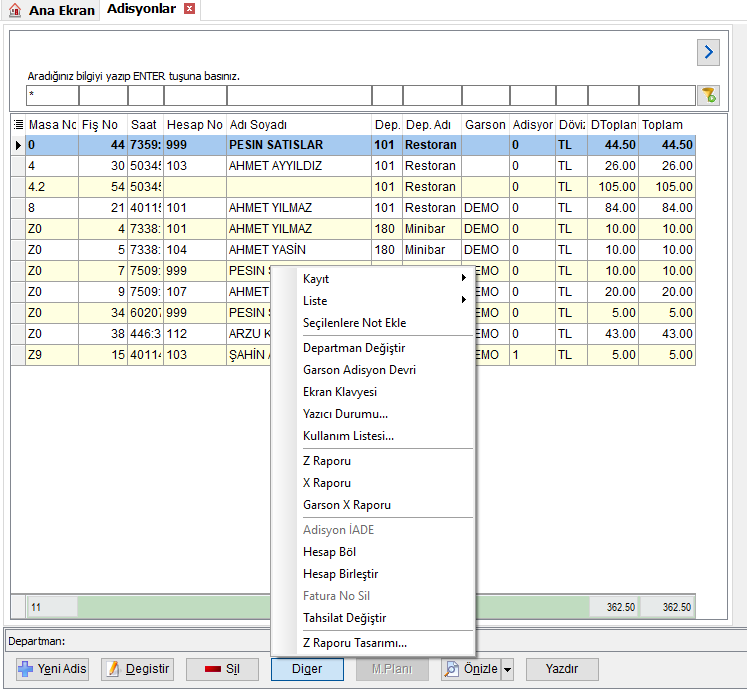
Task: Sort by Masa No column header
Action: pyautogui.click(x=52, y=125)
